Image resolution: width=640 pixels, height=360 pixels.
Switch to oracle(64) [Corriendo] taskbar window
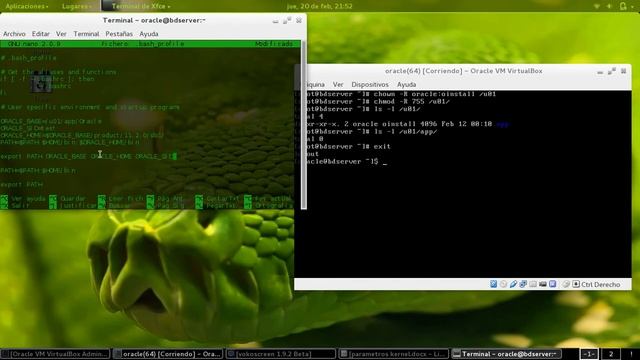168,354
